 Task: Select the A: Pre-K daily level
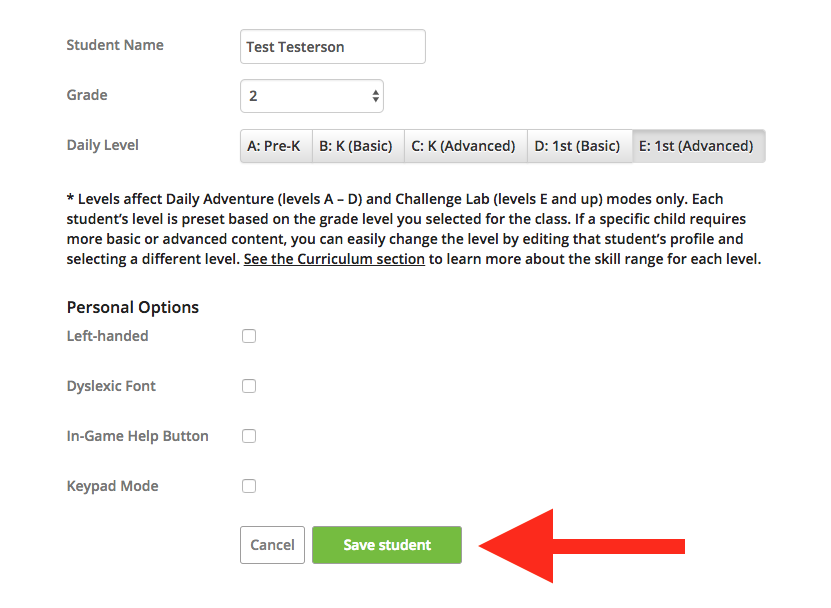(276, 146)
